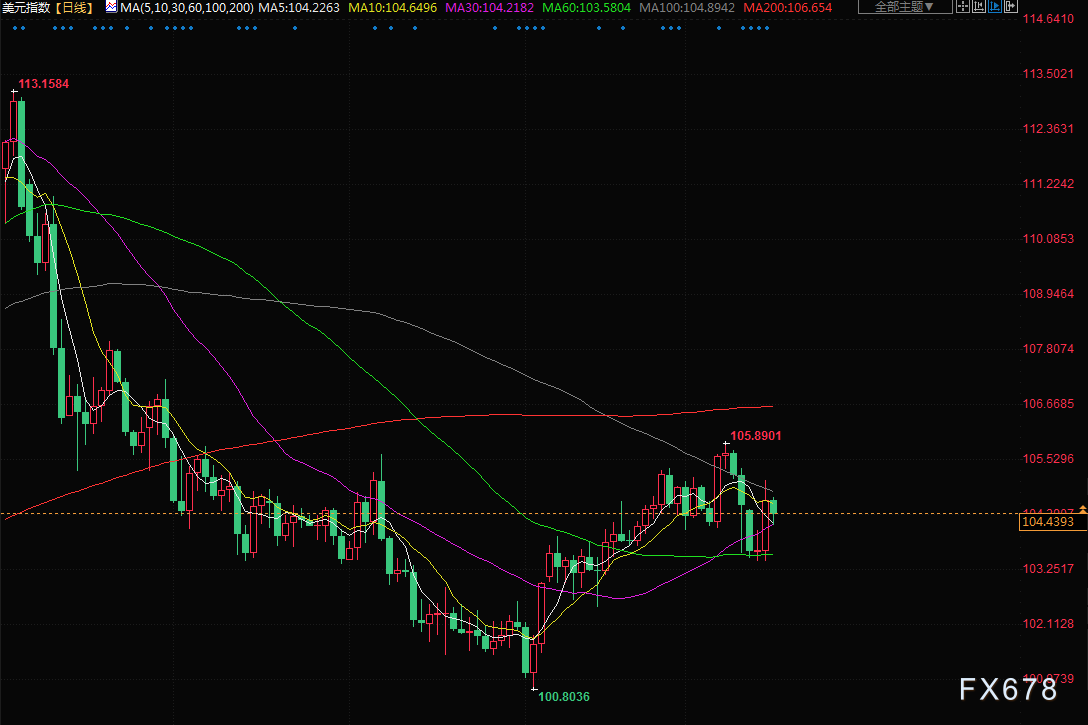Image resolution: width=1088 pixels, height=725 pixels.
Task: Click the 日线 period label
Action: click(x=74, y=8)
